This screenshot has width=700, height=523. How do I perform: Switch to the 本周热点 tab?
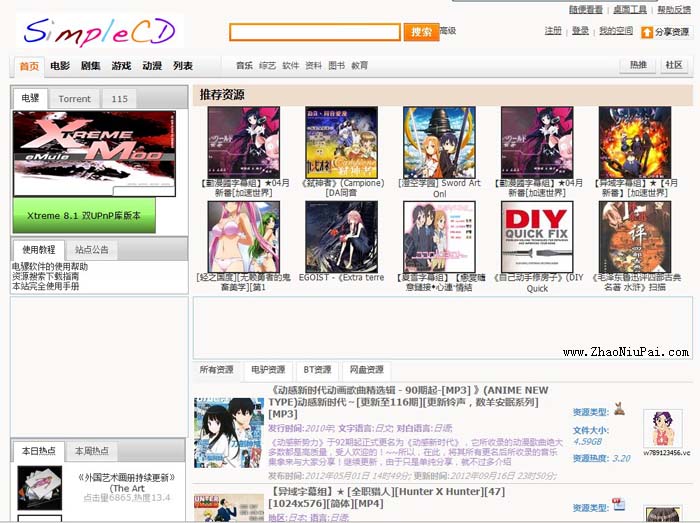coord(92,451)
